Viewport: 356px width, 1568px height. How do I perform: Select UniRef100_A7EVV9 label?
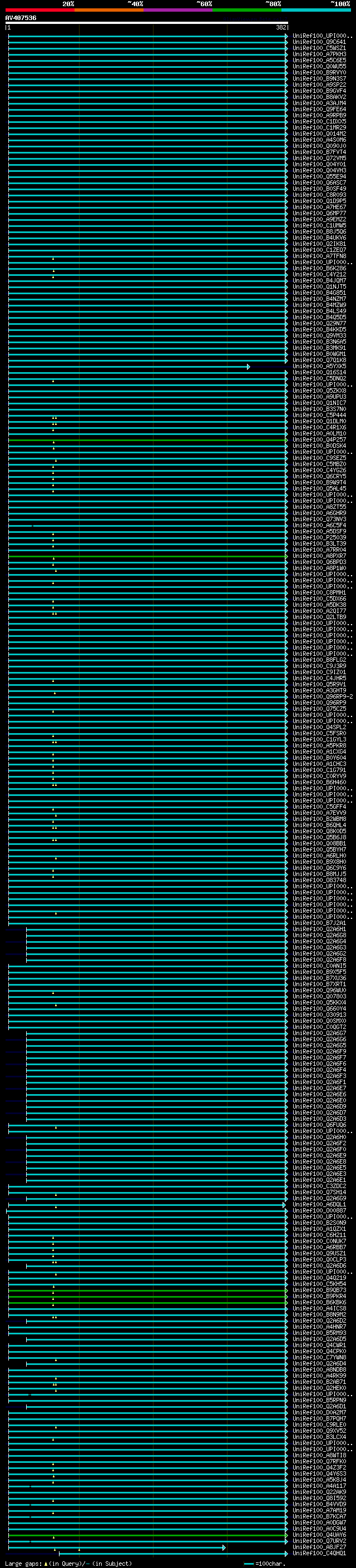point(319,813)
